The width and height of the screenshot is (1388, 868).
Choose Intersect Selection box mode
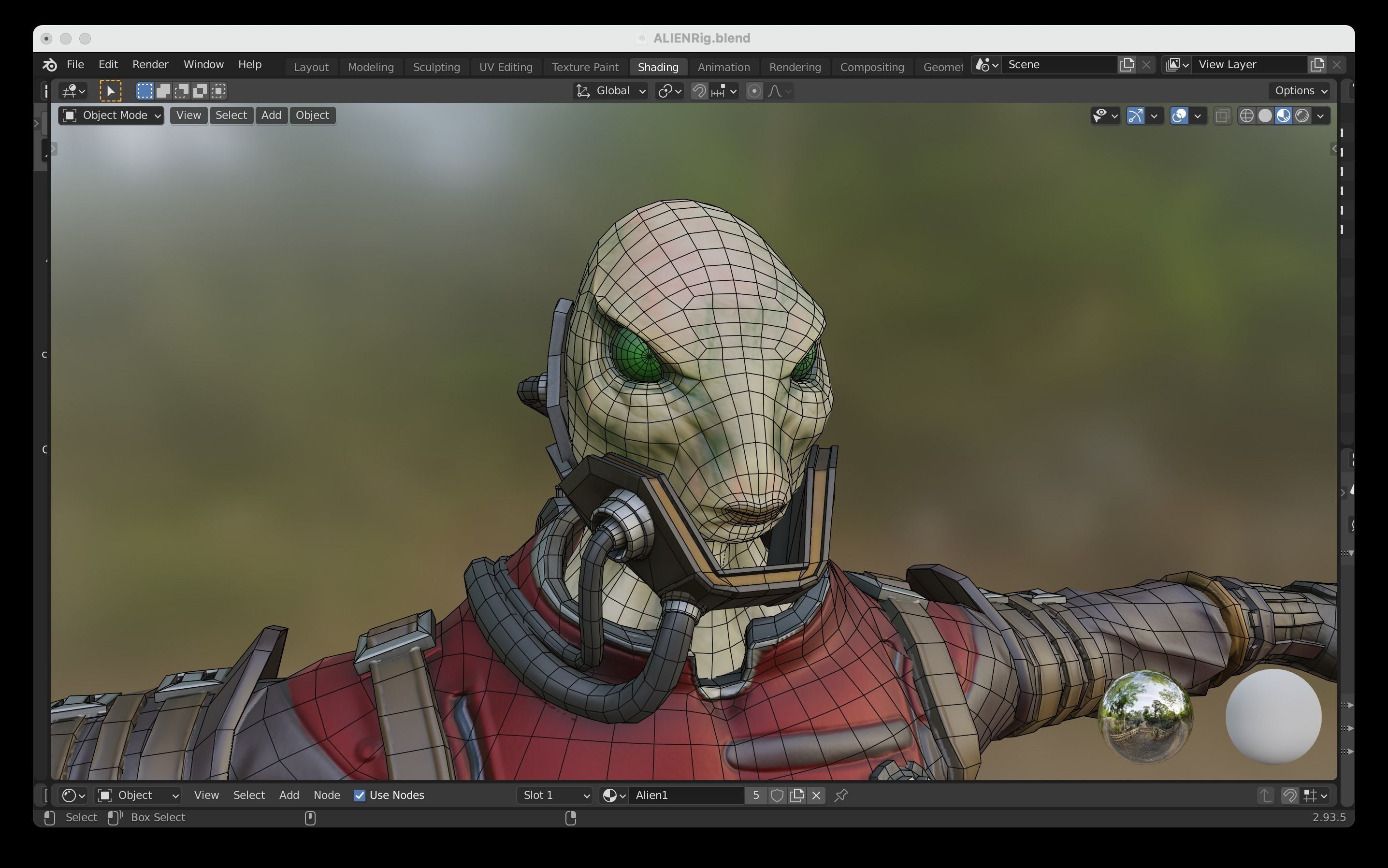pos(218,91)
